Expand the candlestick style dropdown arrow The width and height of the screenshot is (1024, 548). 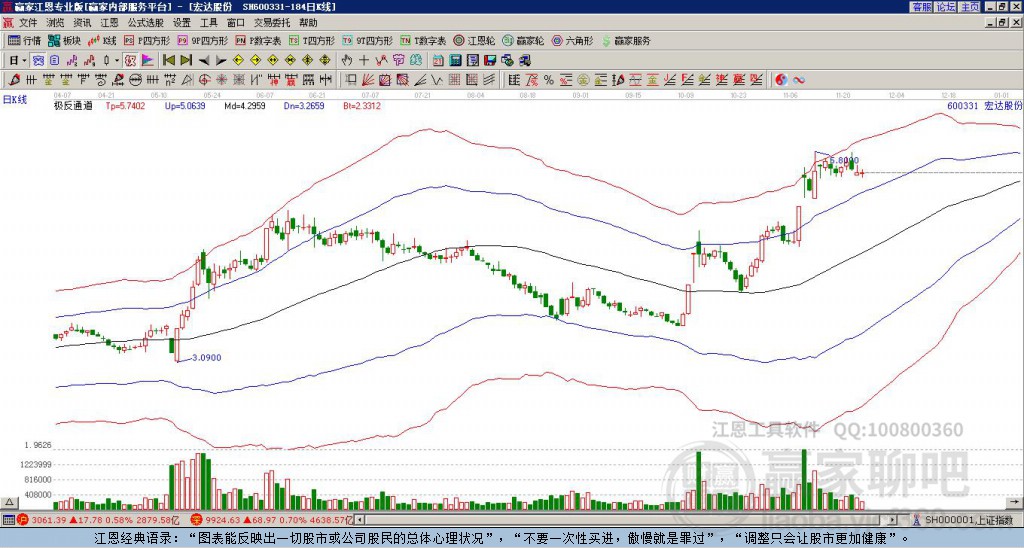tap(117, 61)
